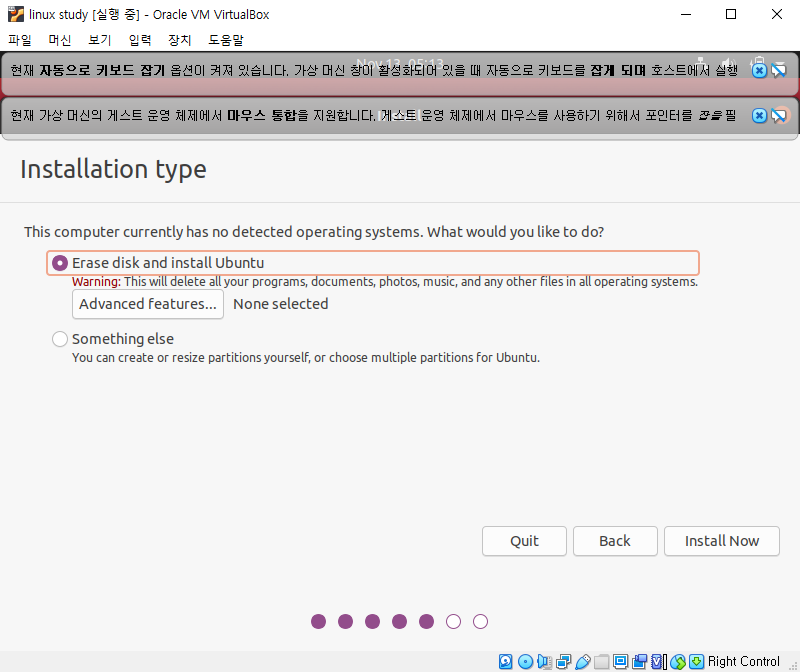Click Install Now

(722, 541)
